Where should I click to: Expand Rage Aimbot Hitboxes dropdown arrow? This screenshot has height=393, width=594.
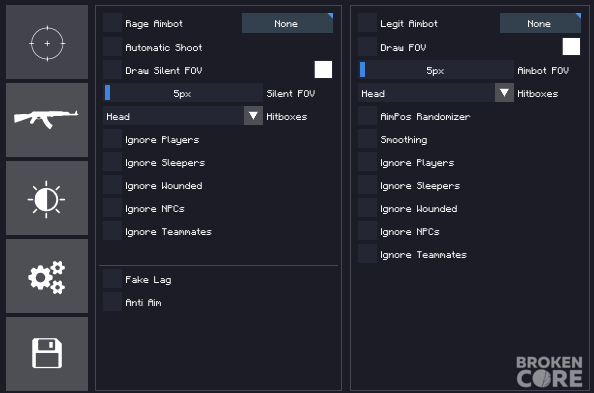pyautogui.click(x=253, y=116)
